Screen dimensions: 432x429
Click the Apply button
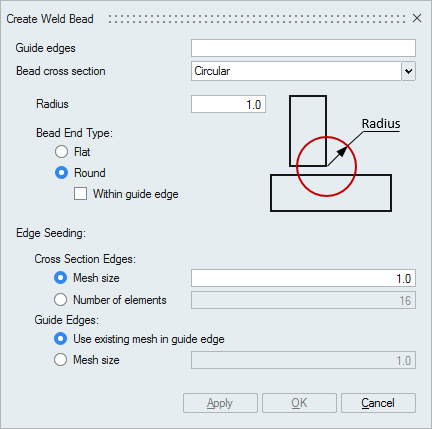[x=220, y=403]
